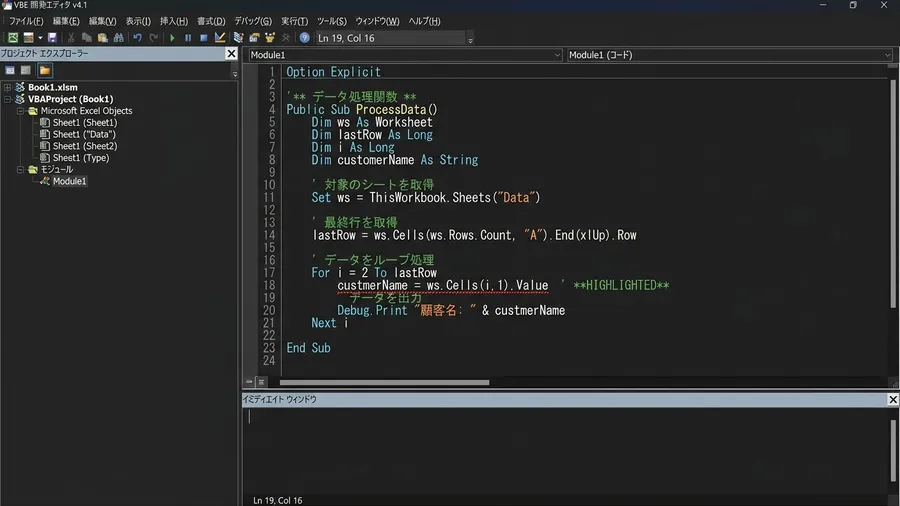Open the デバッグ(G) menu
Viewport: 900px width, 506px height.
(253, 21)
